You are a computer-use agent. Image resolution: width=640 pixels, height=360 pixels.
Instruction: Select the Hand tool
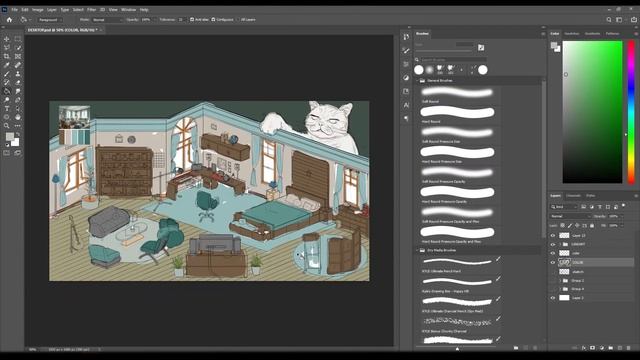[18, 117]
